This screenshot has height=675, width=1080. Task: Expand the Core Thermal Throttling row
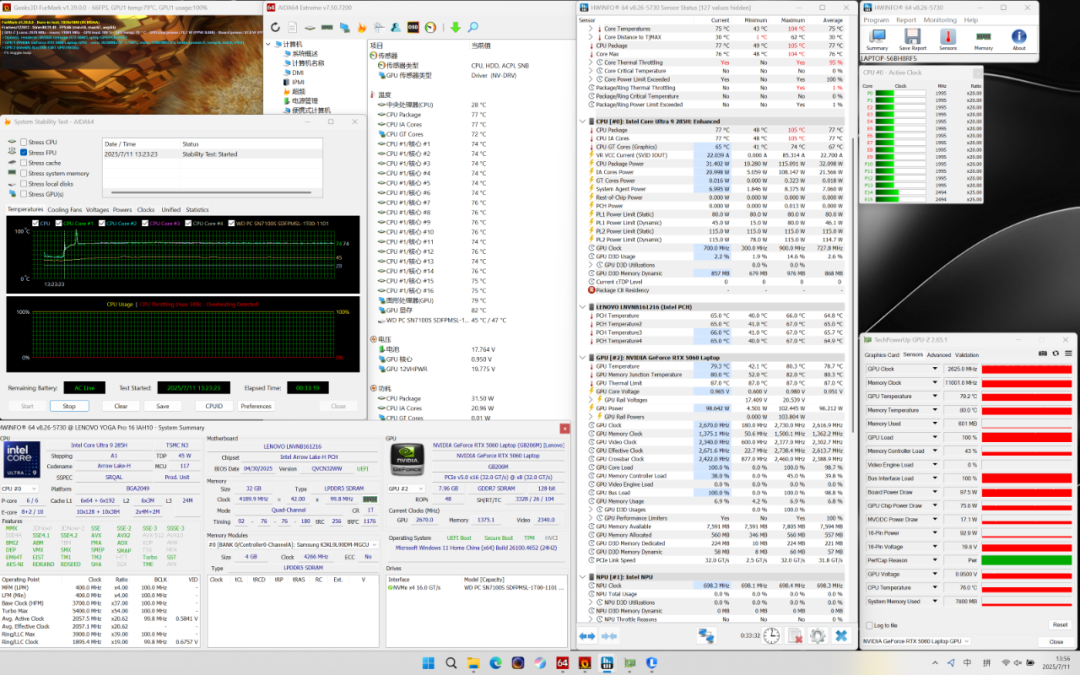tap(591, 63)
